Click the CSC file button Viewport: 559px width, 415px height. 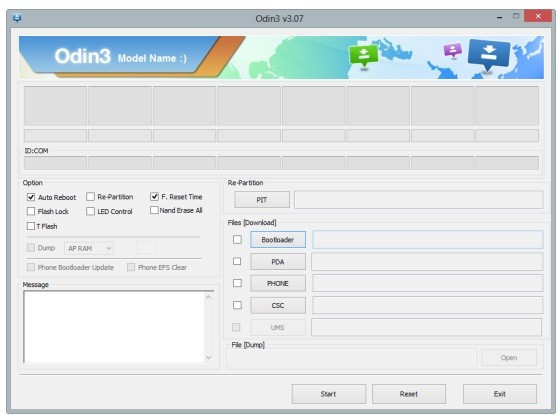(278, 306)
